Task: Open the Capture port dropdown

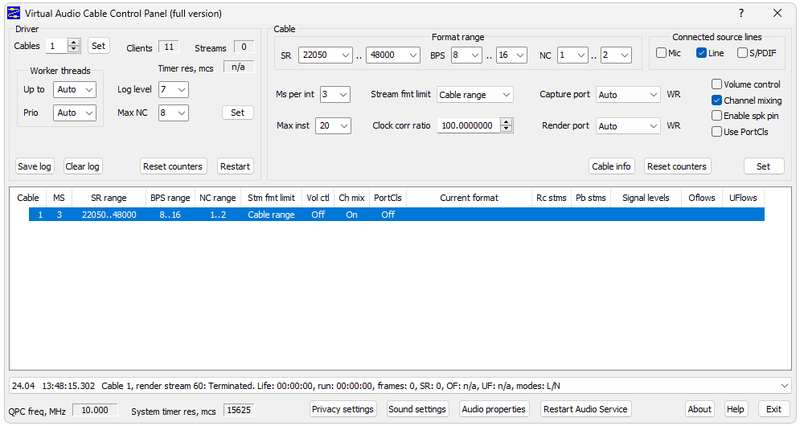Action: tap(628, 94)
